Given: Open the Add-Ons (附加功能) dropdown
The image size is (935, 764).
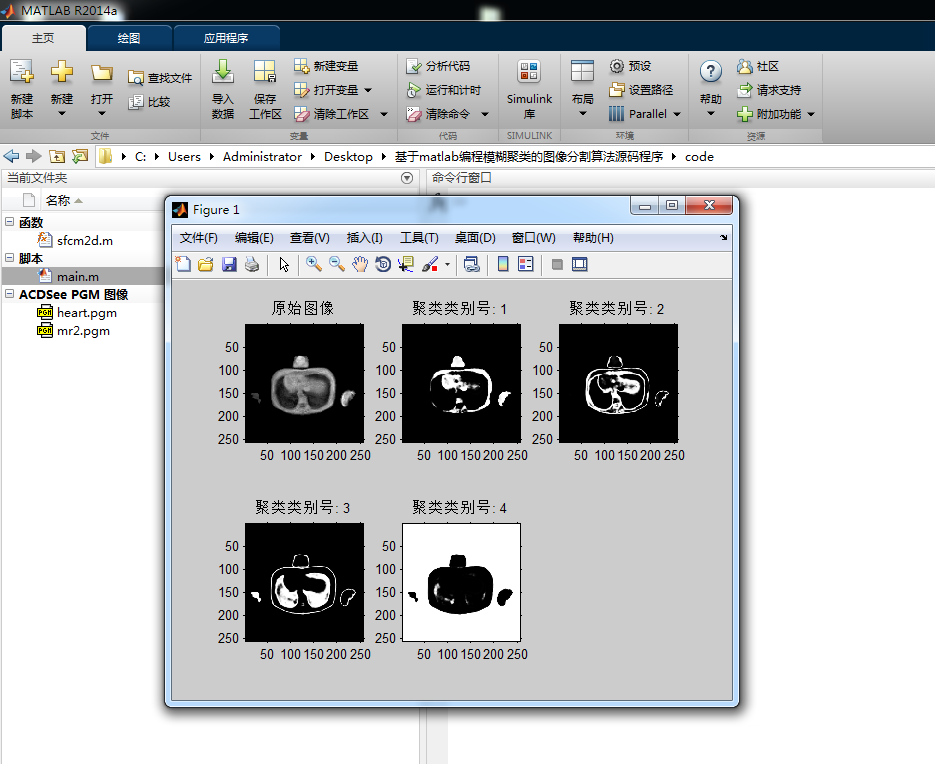Looking at the screenshot, I should (x=811, y=114).
